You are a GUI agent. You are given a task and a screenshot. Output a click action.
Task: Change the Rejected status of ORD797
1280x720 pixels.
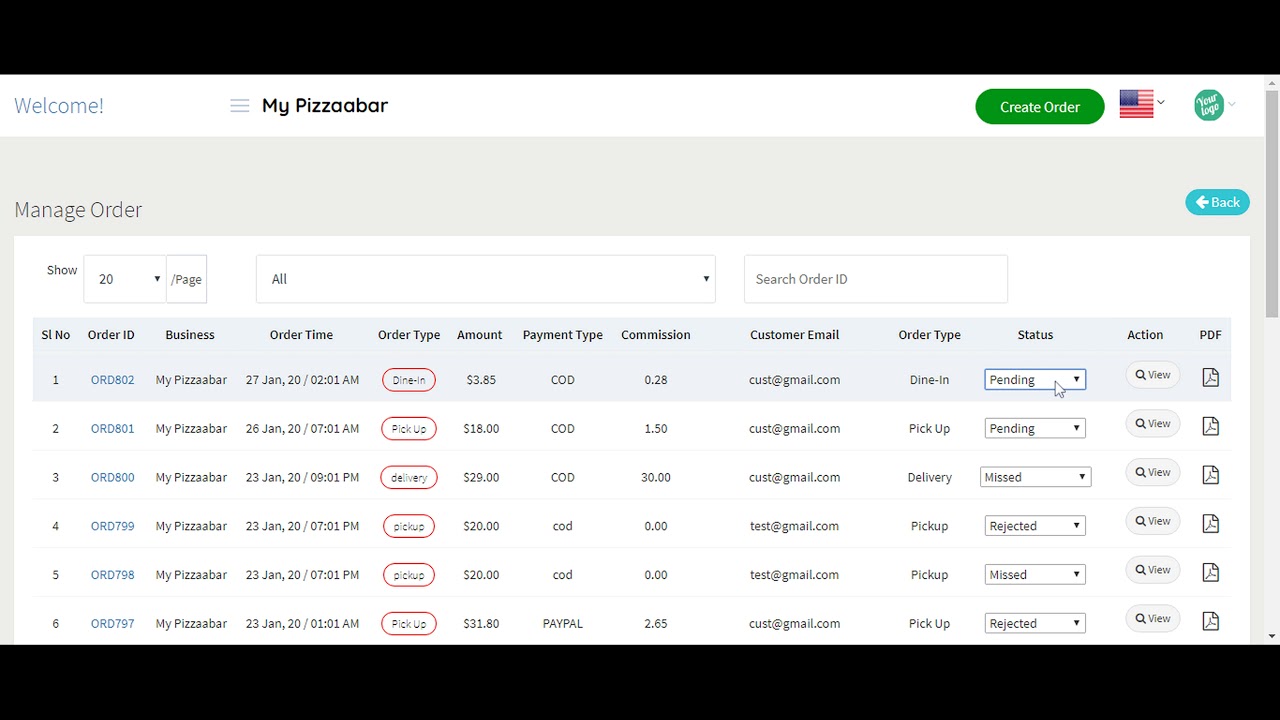coord(1035,623)
